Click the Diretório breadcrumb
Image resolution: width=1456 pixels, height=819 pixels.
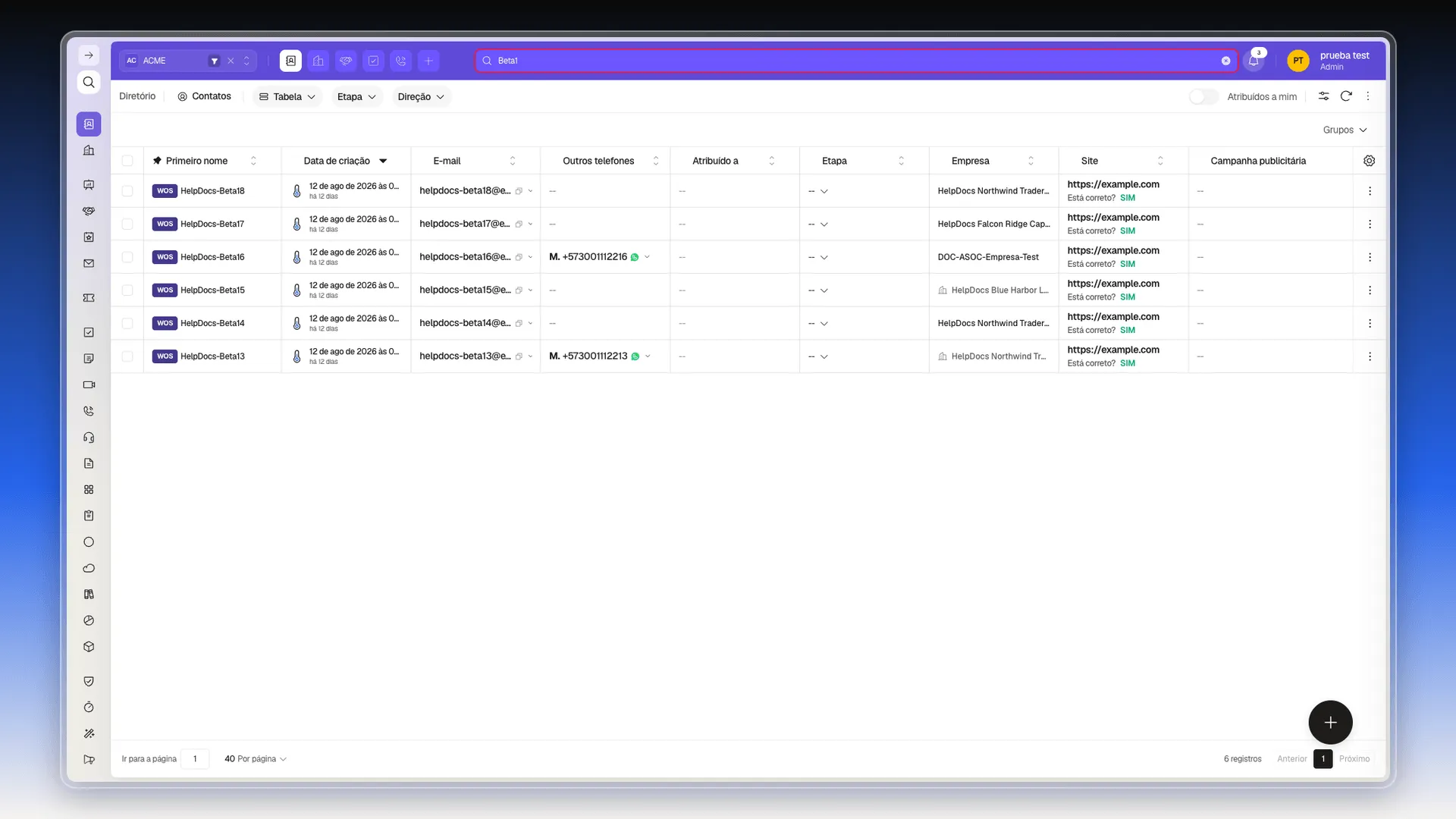tap(137, 96)
